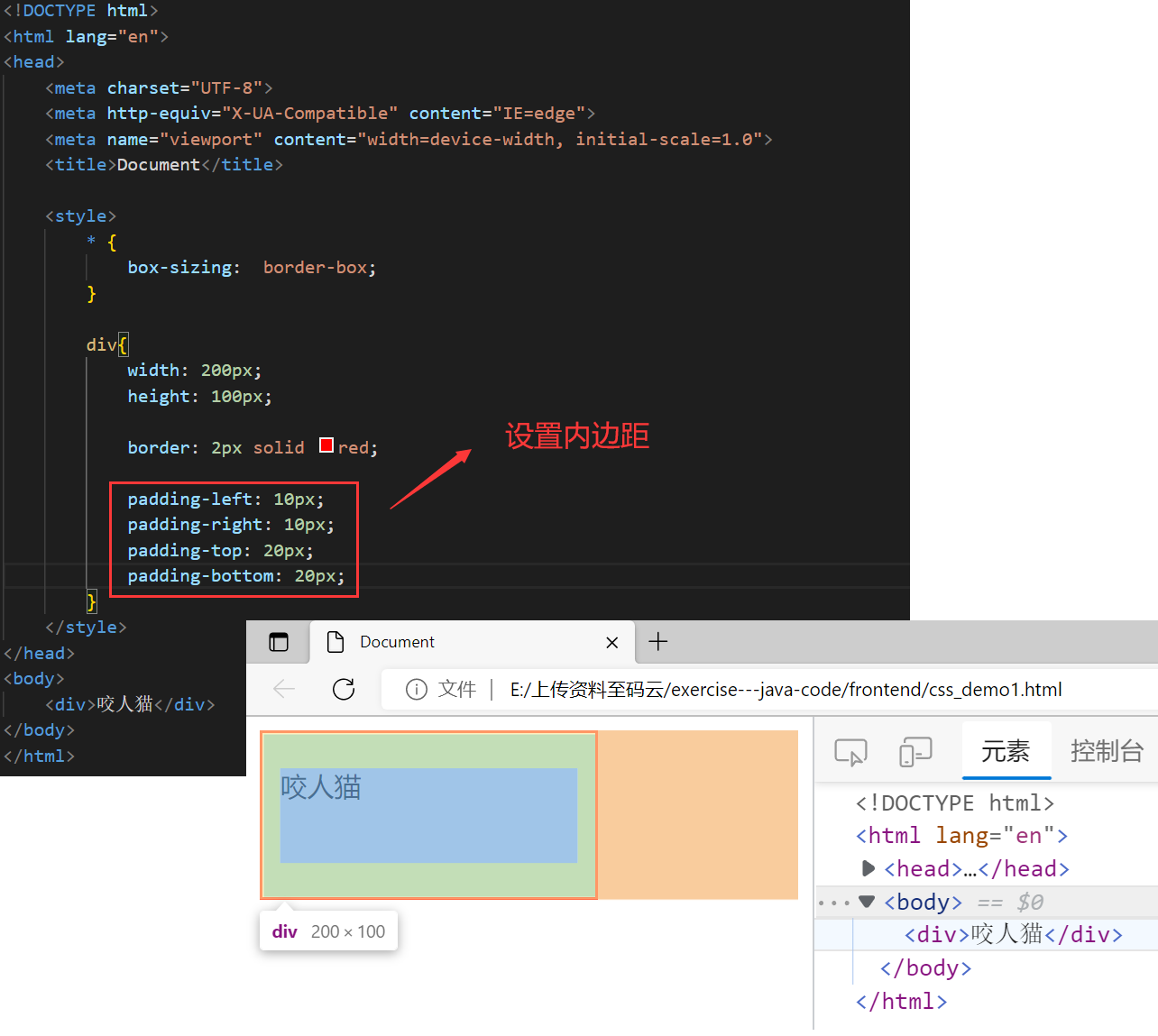This screenshot has height=1036, width=1158.
Task: Select the <!DOCTYPE html> row in DevTools
Action: pyautogui.click(x=955, y=802)
